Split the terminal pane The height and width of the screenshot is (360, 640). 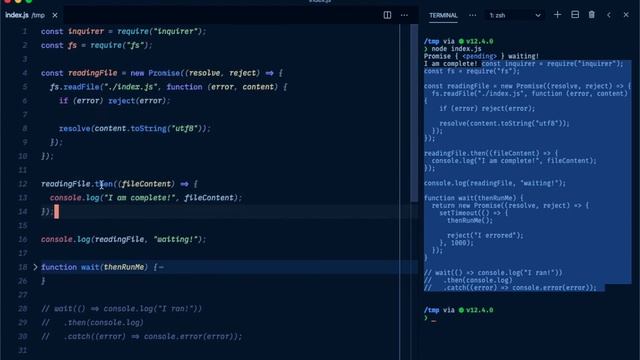click(x=575, y=15)
